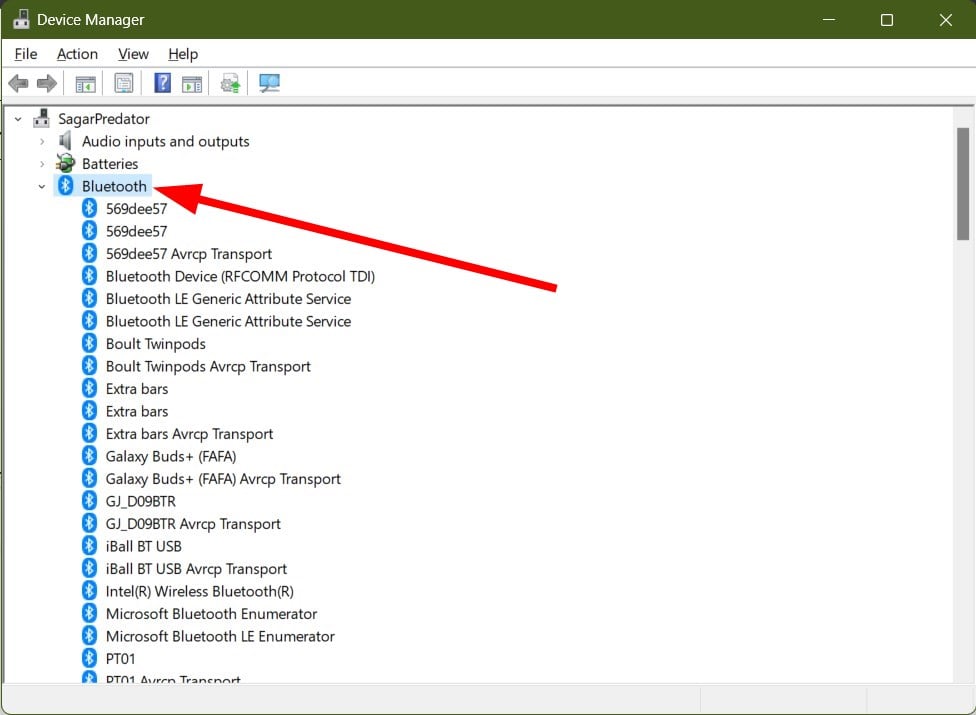
Task: Collapse the Bluetooth category
Action: click(42, 187)
